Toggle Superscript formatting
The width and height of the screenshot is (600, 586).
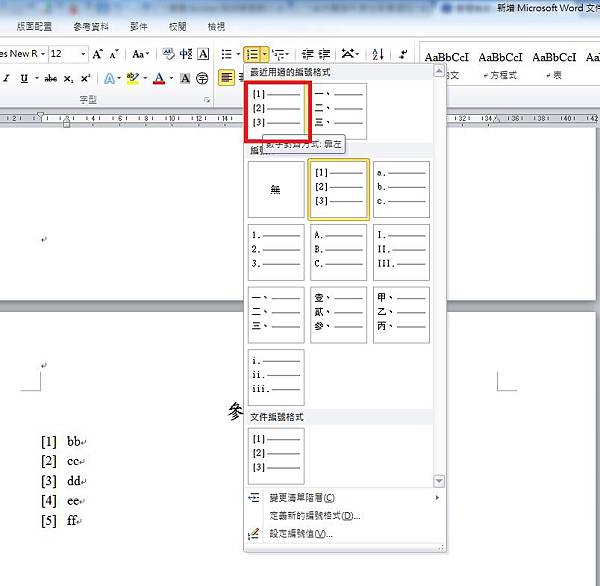pos(85,78)
